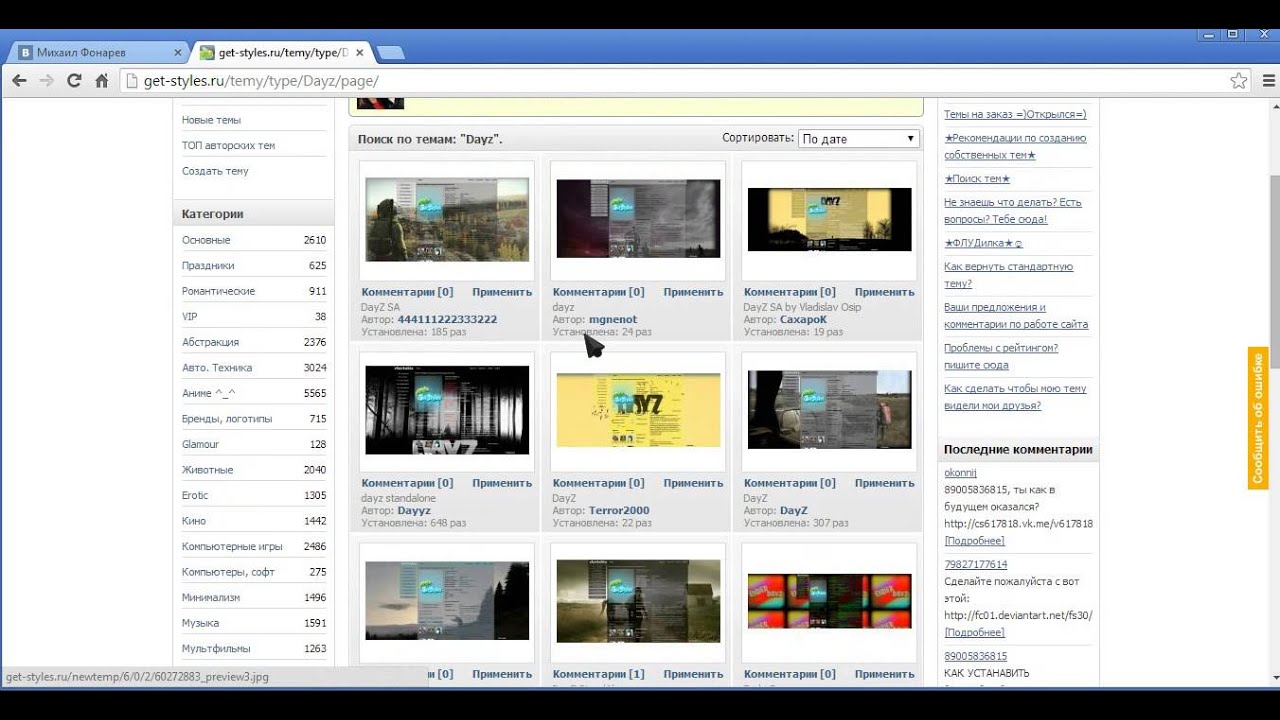The height and width of the screenshot is (720, 1280).
Task: Bookmark this page with the star icon
Action: click(x=1239, y=81)
